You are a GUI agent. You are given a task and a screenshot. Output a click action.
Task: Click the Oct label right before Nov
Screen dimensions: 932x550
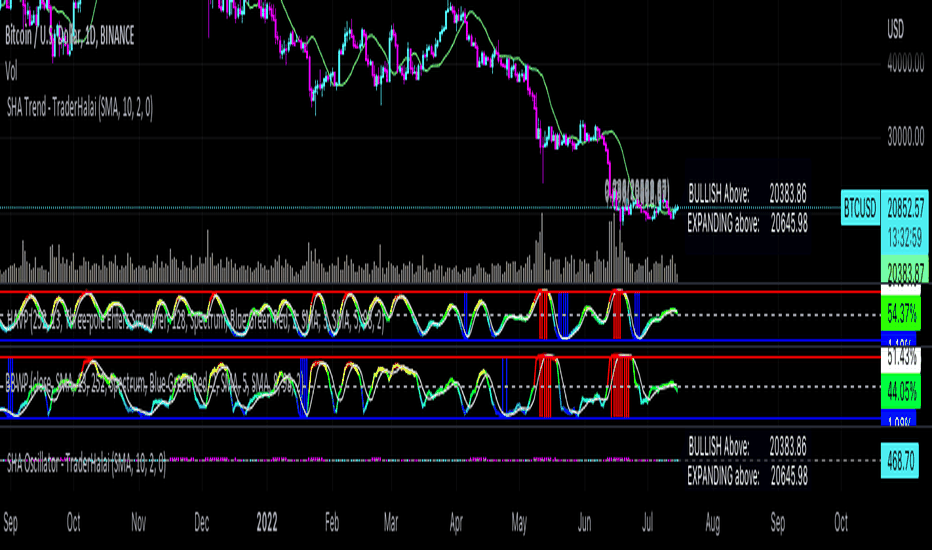coord(73,523)
